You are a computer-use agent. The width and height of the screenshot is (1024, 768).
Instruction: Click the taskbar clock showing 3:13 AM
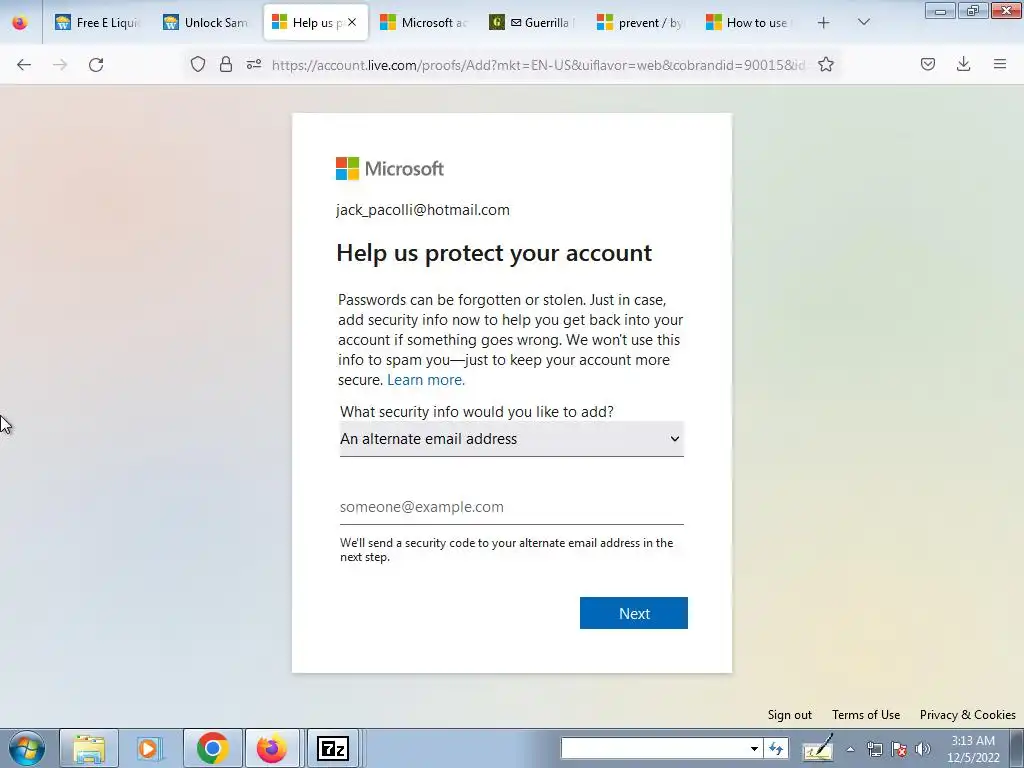(973, 749)
